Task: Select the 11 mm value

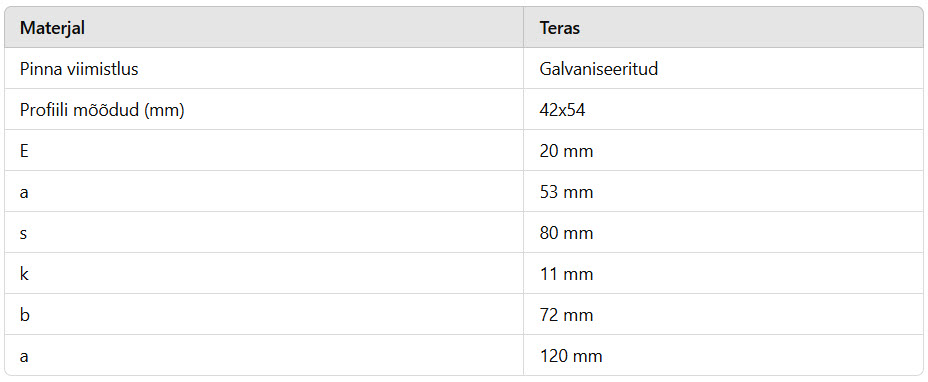Action: [566, 274]
